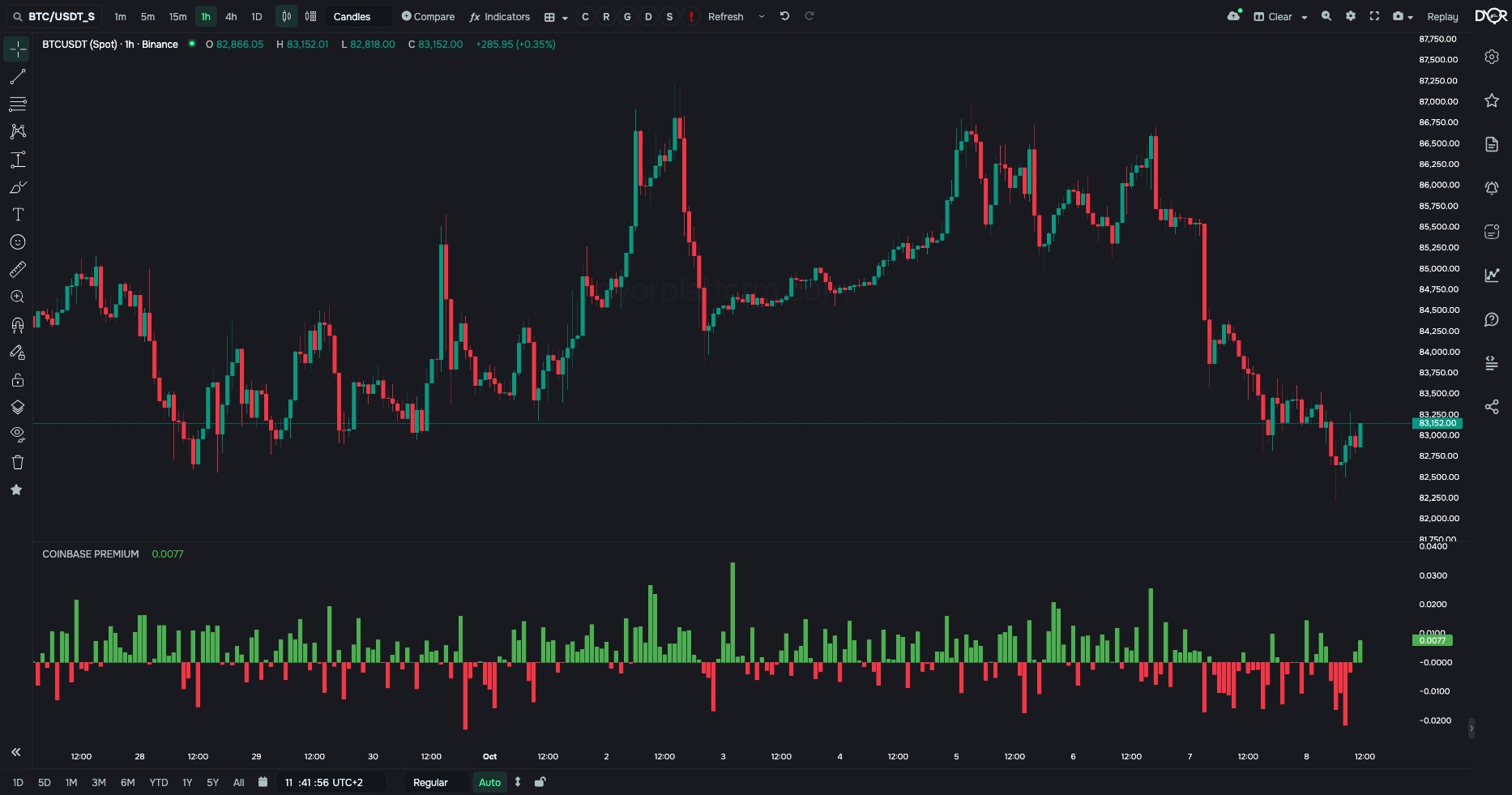Viewport: 1512px width, 795px height.
Task: Toggle the price scale lock icon
Action: click(540, 782)
